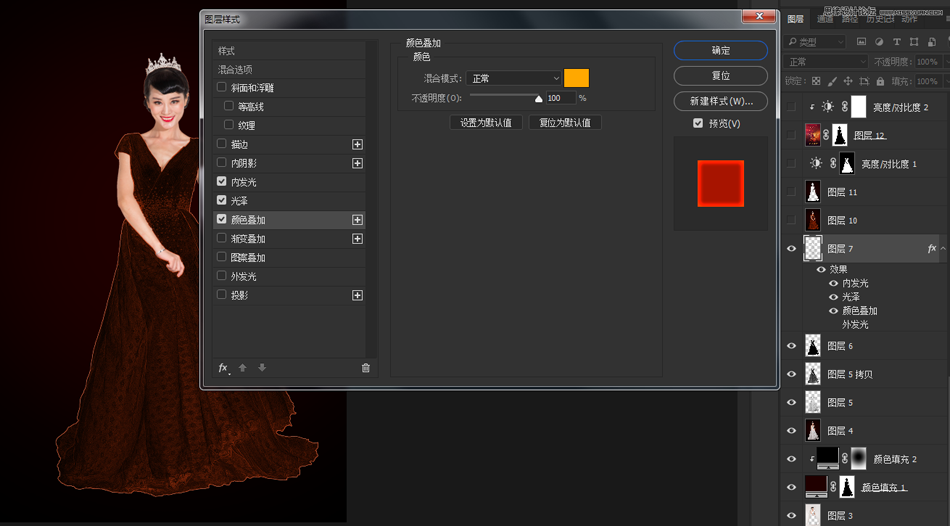950x526 pixels.
Task: Show 图层 10 via visibility box
Action: pos(791,220)
